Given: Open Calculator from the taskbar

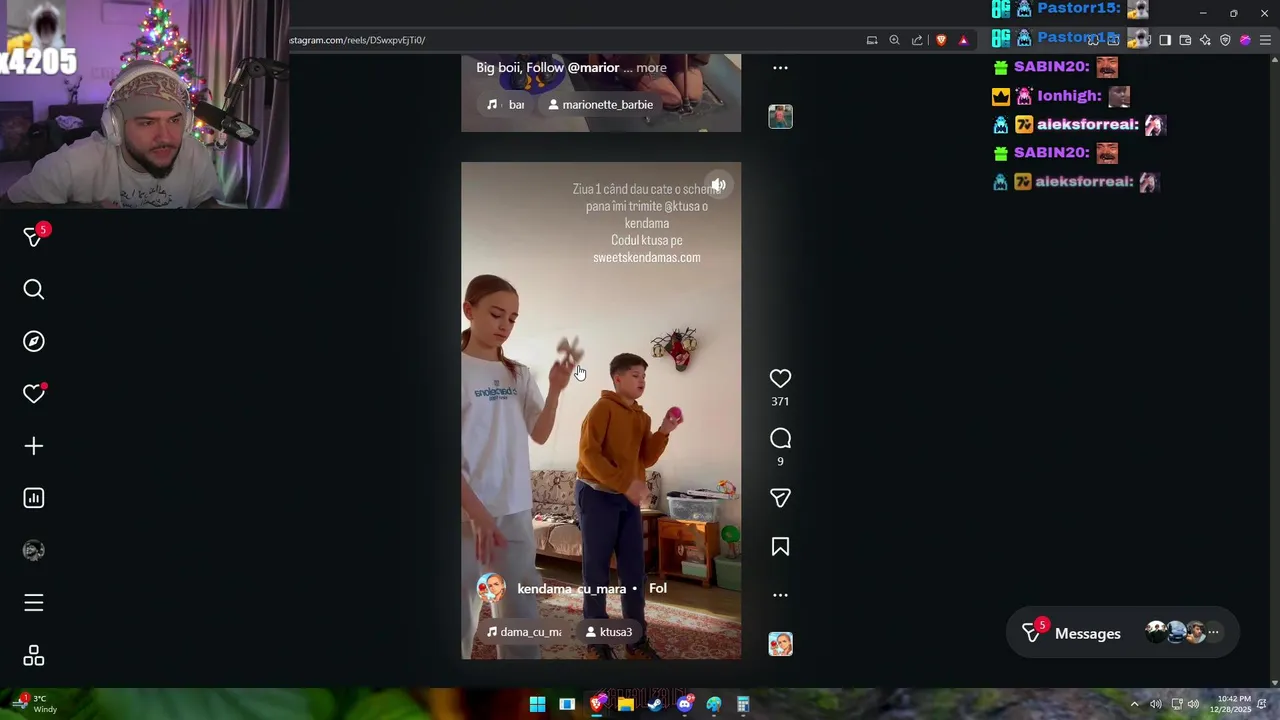Looking at the screenshot, I should coord(743,704).
